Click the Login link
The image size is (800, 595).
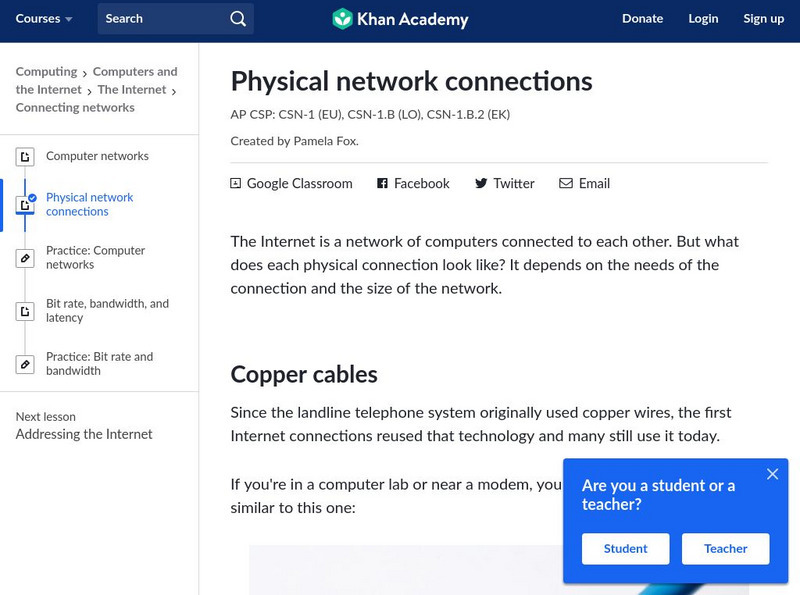pyautogui.click(x=703, y=18)
